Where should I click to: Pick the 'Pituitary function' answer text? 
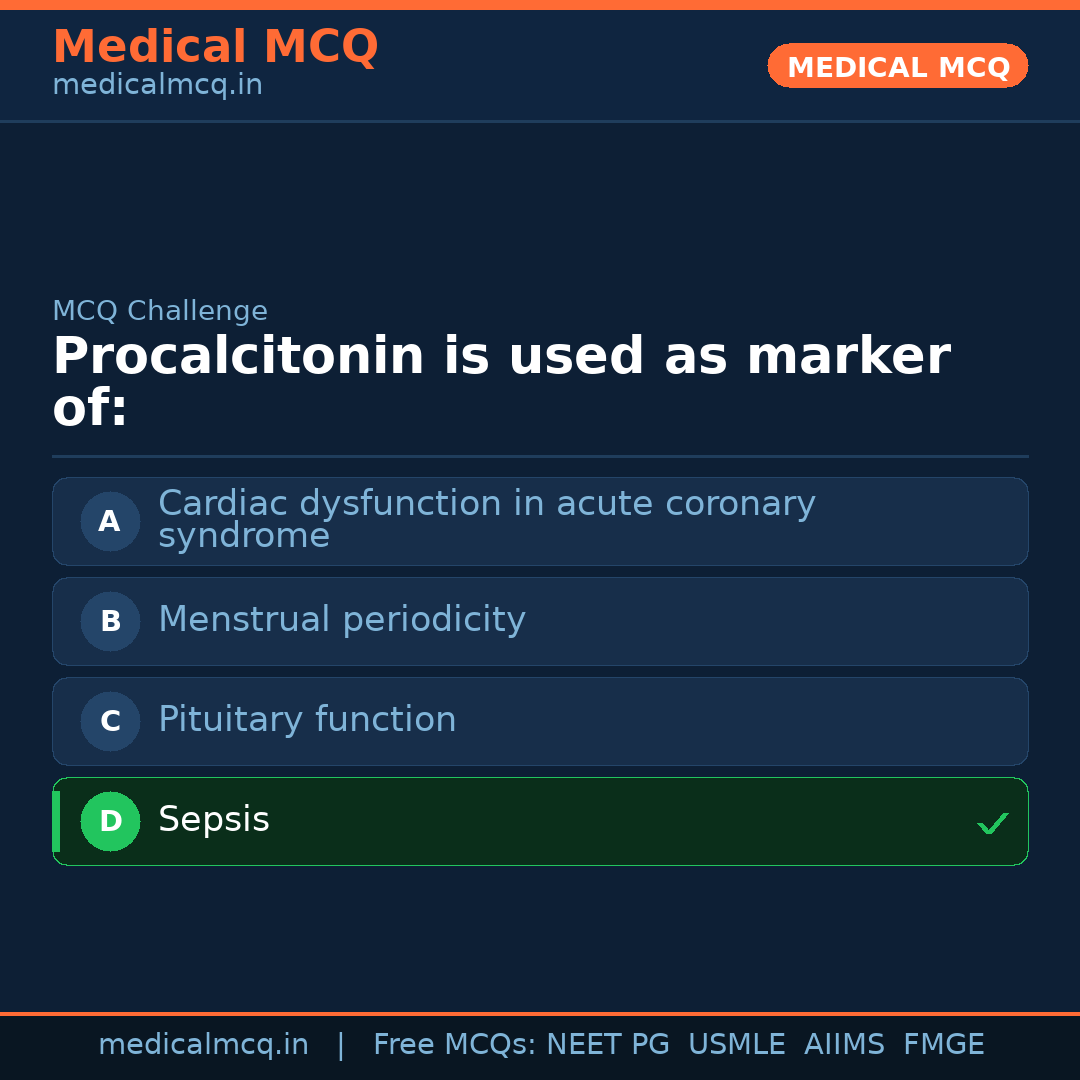307,720
